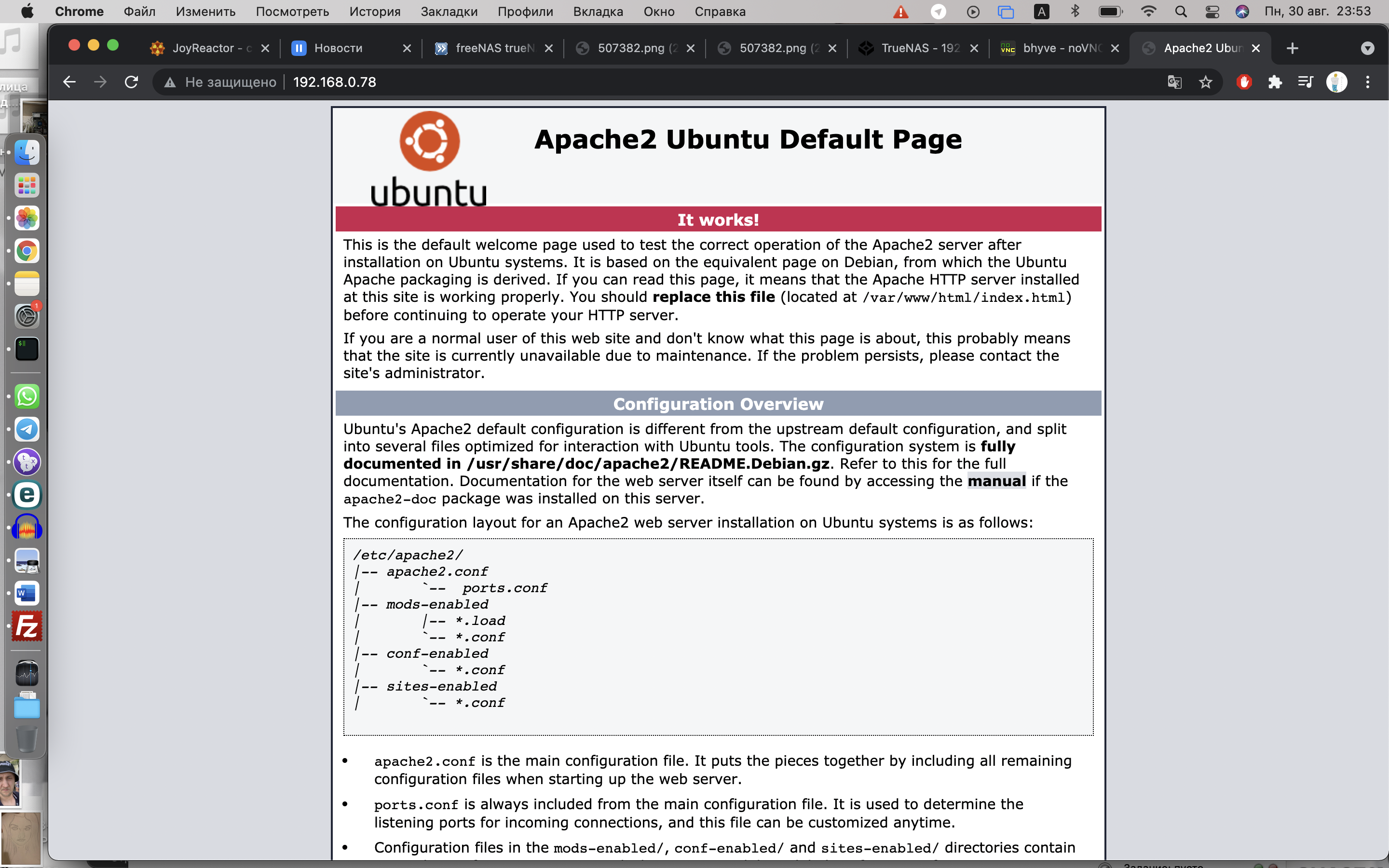
Task: Open the Профили menu
Action: [525, 12]
